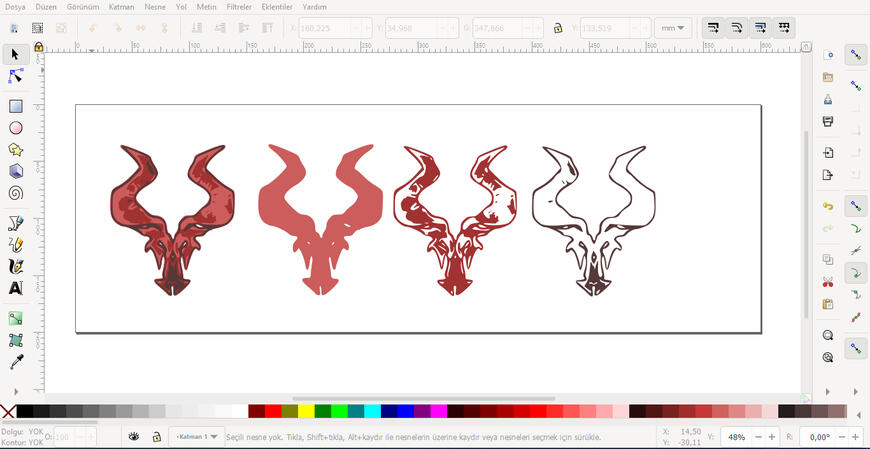870x449 pixels.
Task: Toggle the current layer lock icon
Action: click(156, 437)
